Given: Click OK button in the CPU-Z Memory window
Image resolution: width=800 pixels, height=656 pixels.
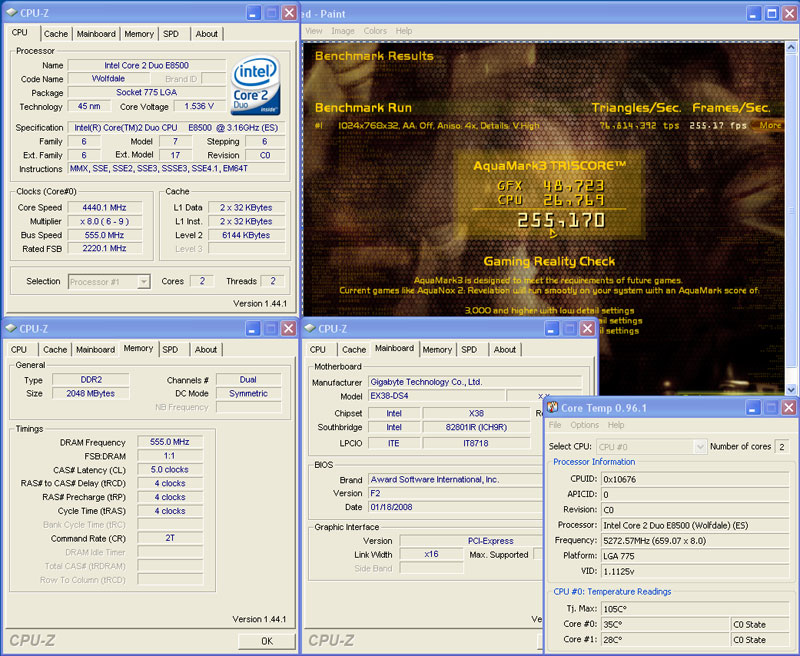Looking at the screenshot, I should point(267,641).
